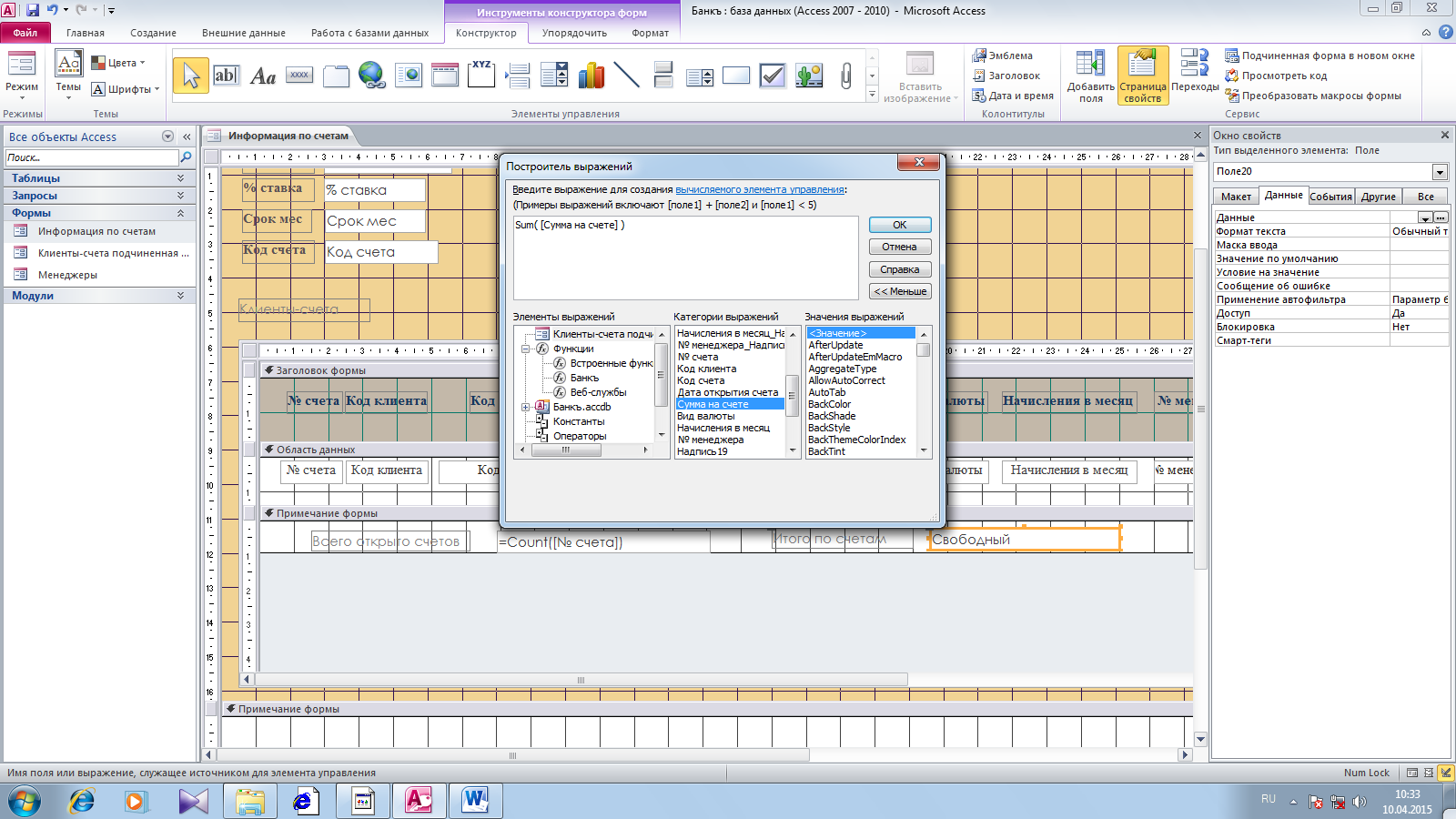Select the Line drawing control

(627, 76)
